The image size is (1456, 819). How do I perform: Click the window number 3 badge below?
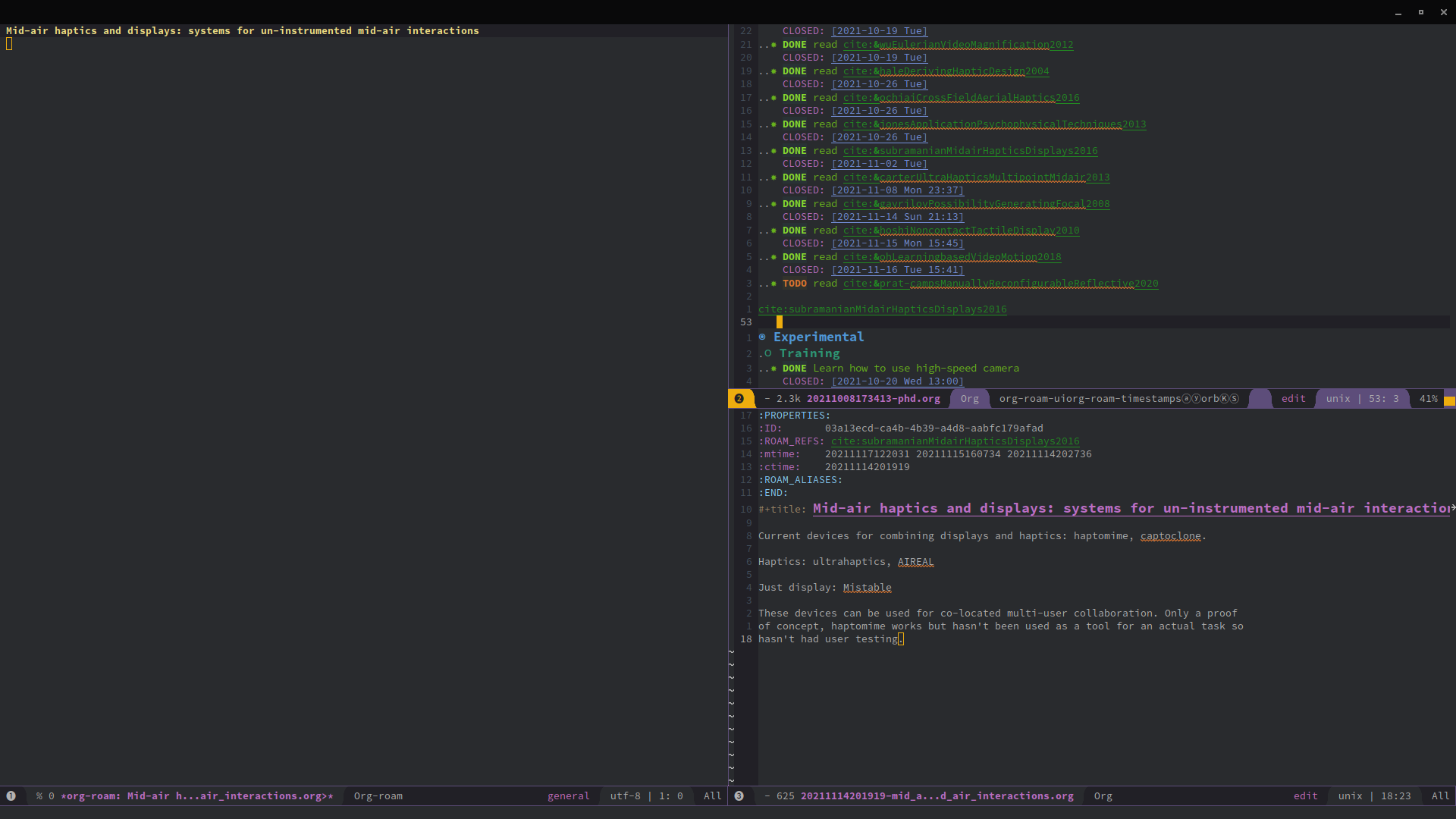pyautogui.click(x=740, y=796)
